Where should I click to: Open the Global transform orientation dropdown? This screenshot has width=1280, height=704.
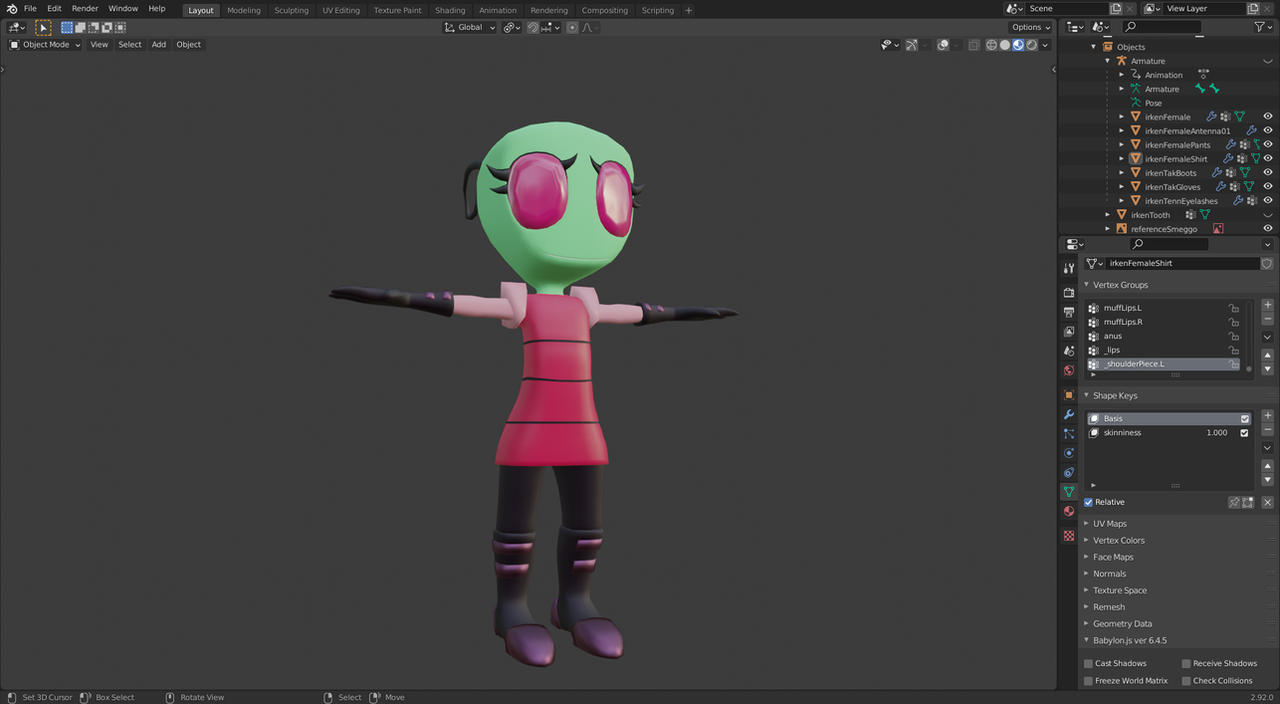click(470, 27)
